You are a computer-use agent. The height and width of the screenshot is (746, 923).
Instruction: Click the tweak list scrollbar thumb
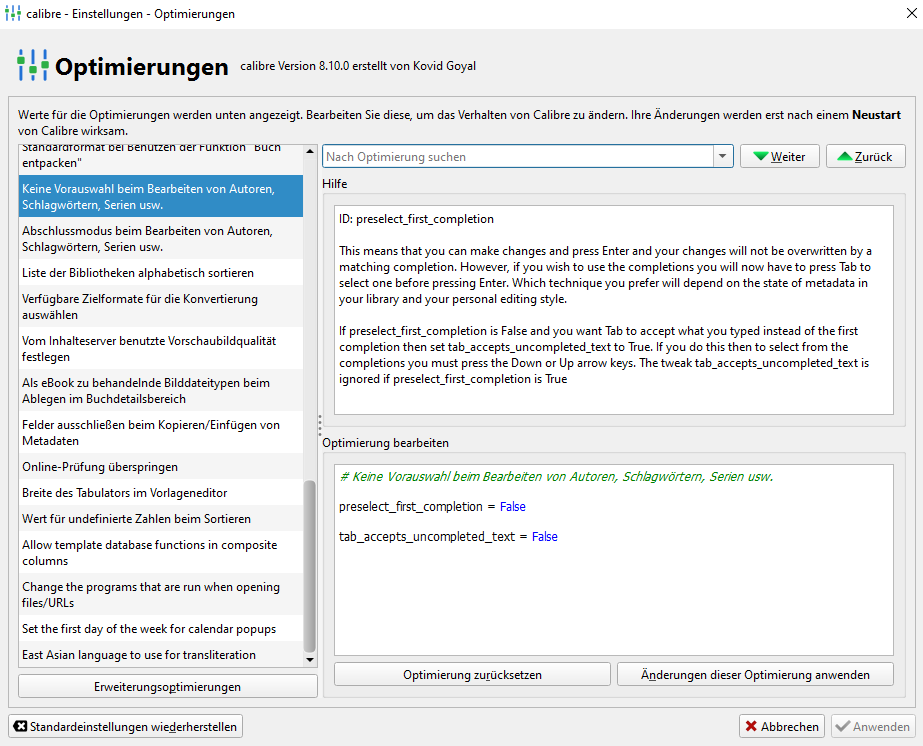point(310,566)
